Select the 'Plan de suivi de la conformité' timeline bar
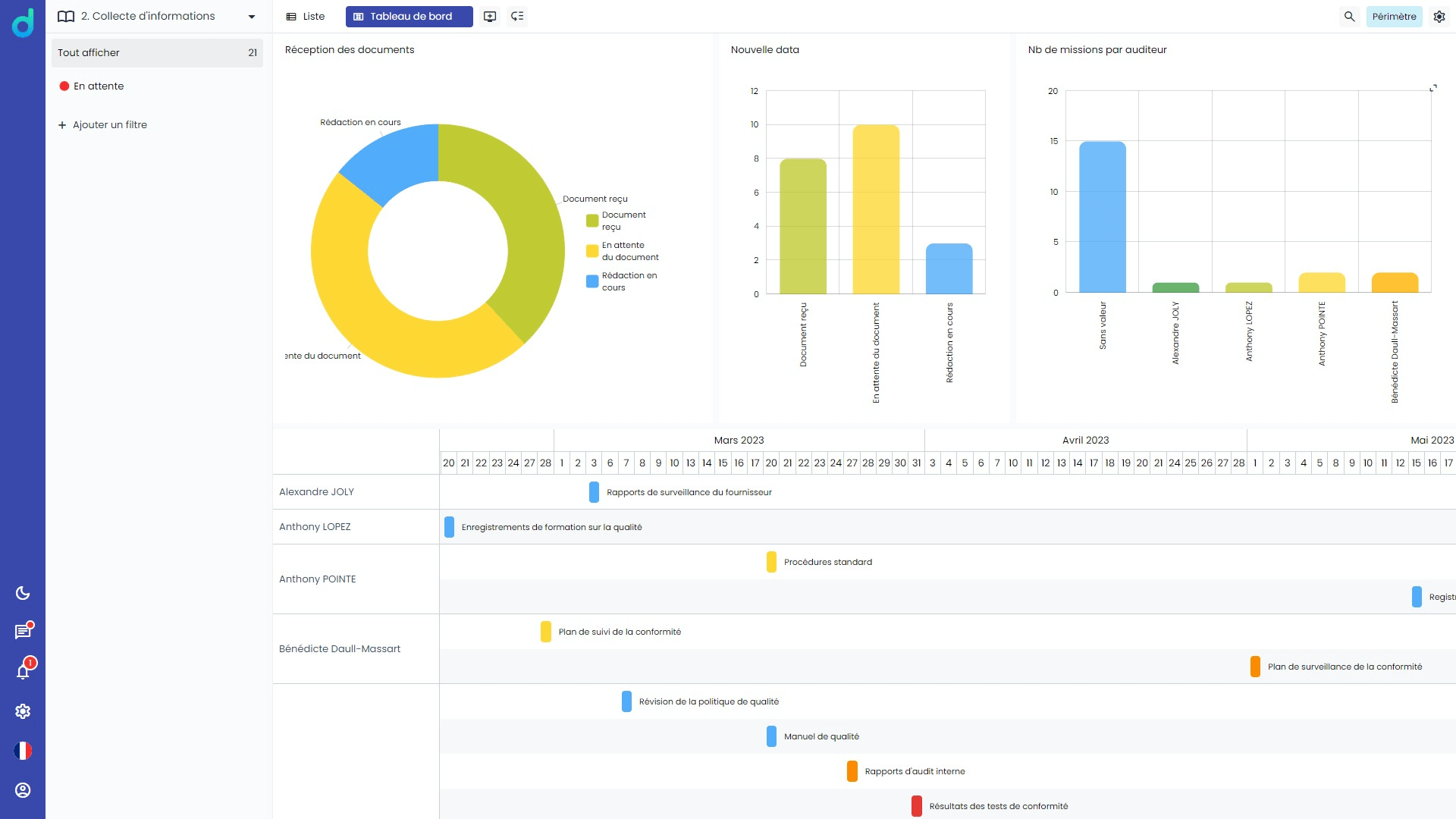This screenshot has width=1456, height=819. 547,631
